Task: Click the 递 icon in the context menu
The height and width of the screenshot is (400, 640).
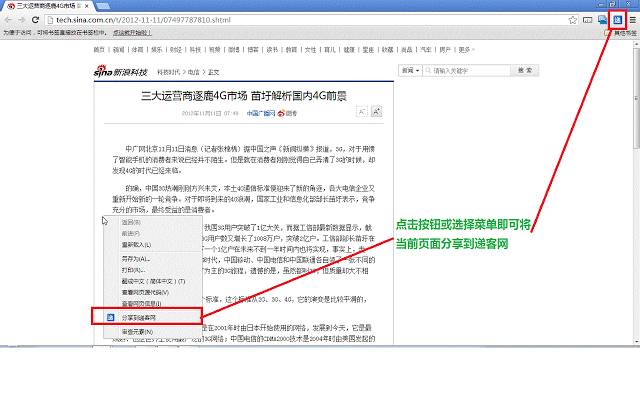Action: pos(111,317)
